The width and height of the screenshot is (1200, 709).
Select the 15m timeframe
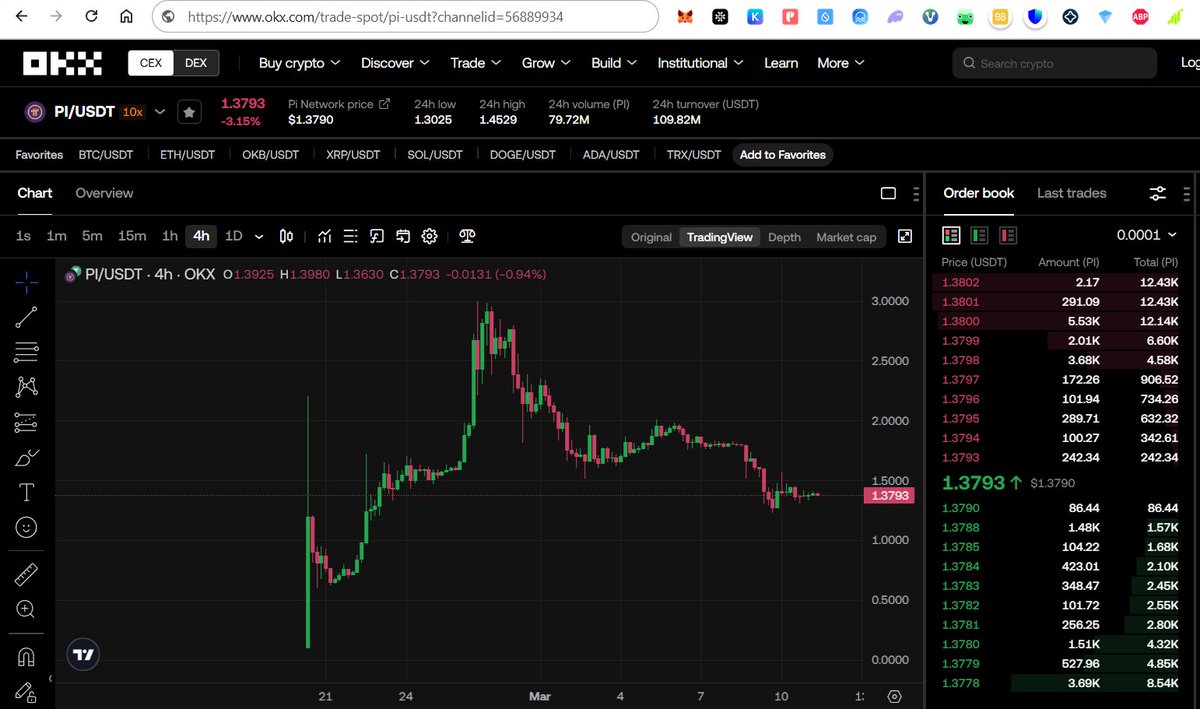[x=132, y=236]
